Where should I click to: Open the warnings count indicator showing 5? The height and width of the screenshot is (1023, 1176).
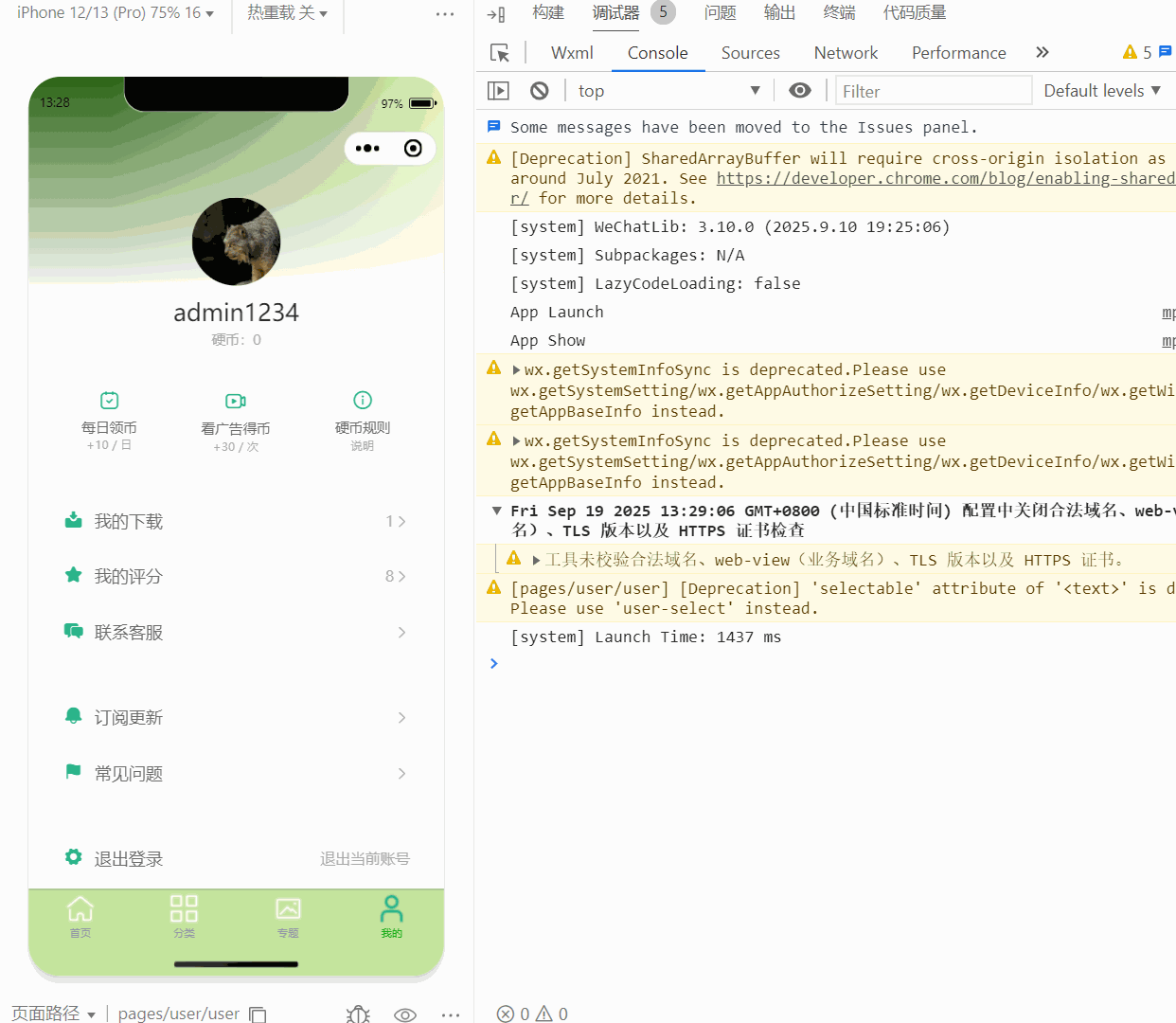(1137, 53)
